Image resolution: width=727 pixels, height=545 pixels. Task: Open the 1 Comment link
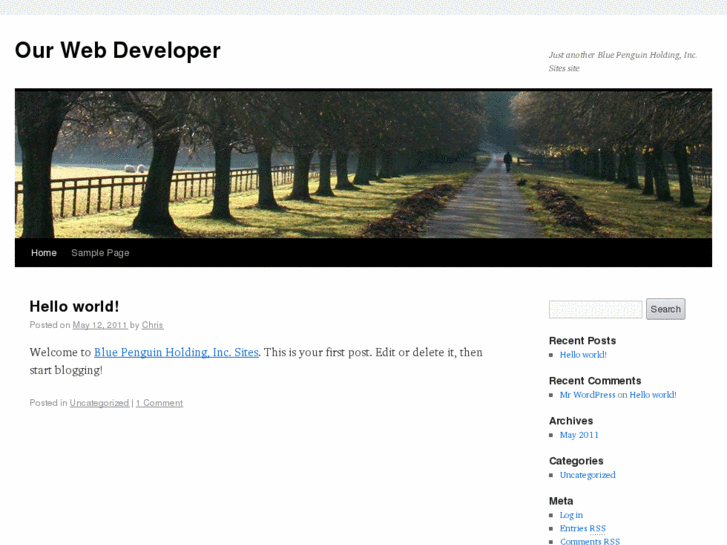pyautogui.click(x=159, y=403)
